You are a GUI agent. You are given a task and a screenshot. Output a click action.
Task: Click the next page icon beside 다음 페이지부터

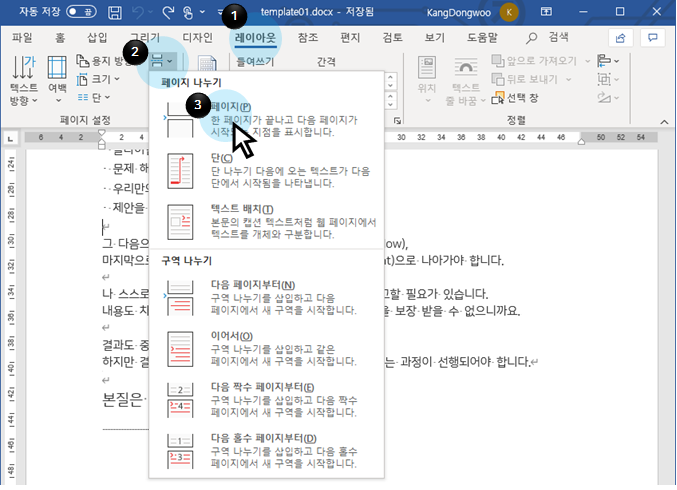click(x=180, y=298)
